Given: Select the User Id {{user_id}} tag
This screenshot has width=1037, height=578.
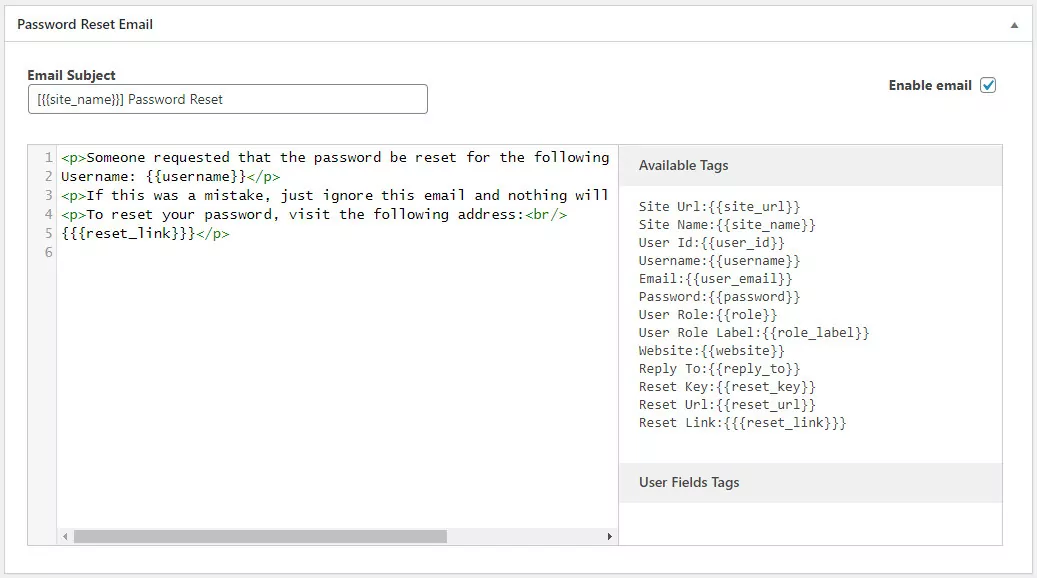Looking at the screenshot, I should coord(712,243).
